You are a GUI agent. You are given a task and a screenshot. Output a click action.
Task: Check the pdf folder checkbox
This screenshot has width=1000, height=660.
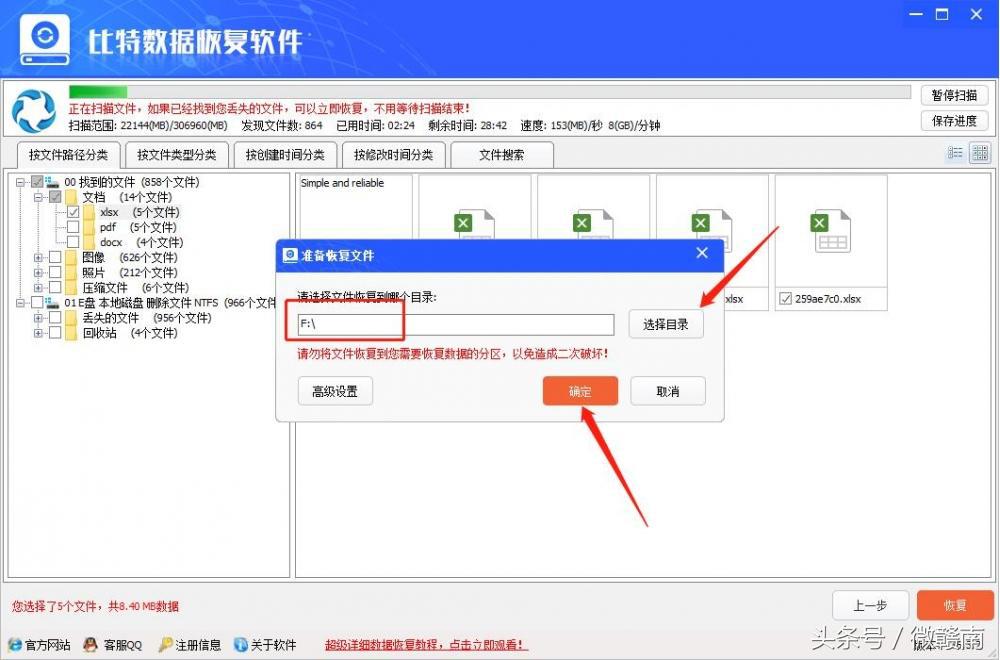tap(73, 228)
